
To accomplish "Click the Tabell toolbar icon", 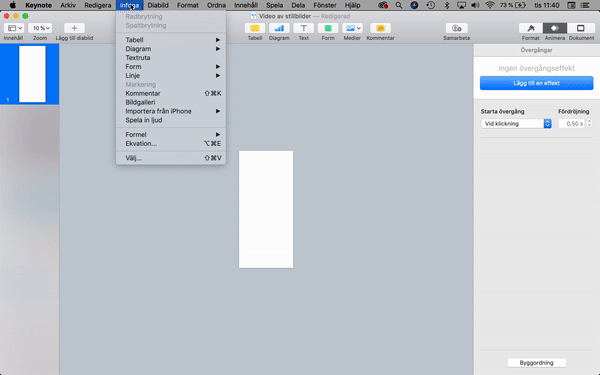I will (255, 28).
